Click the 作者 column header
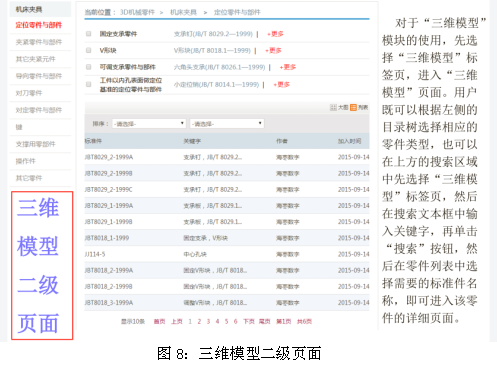 pos(282,141)
